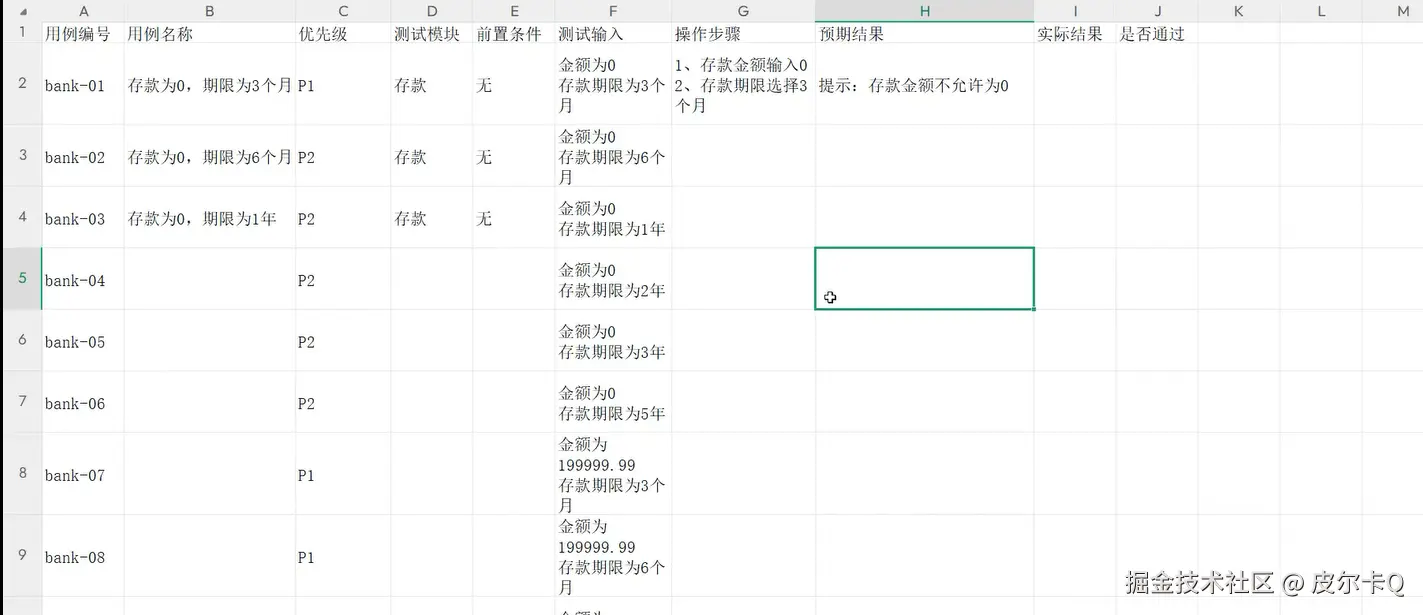Select cell containing bank-03
Screen dimensions: 1423x615
83,218
